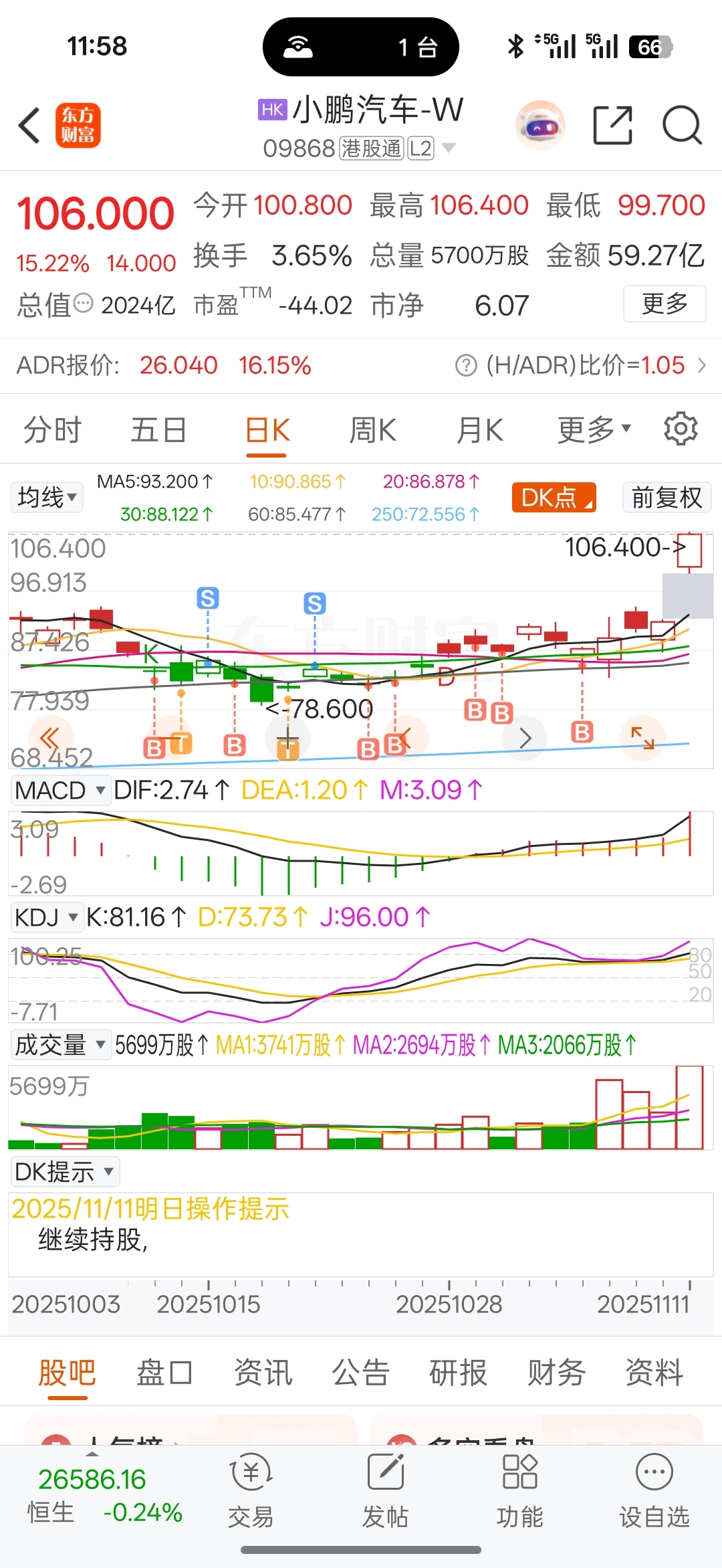Tap the 港股通 badge

[x=372, y=149]
